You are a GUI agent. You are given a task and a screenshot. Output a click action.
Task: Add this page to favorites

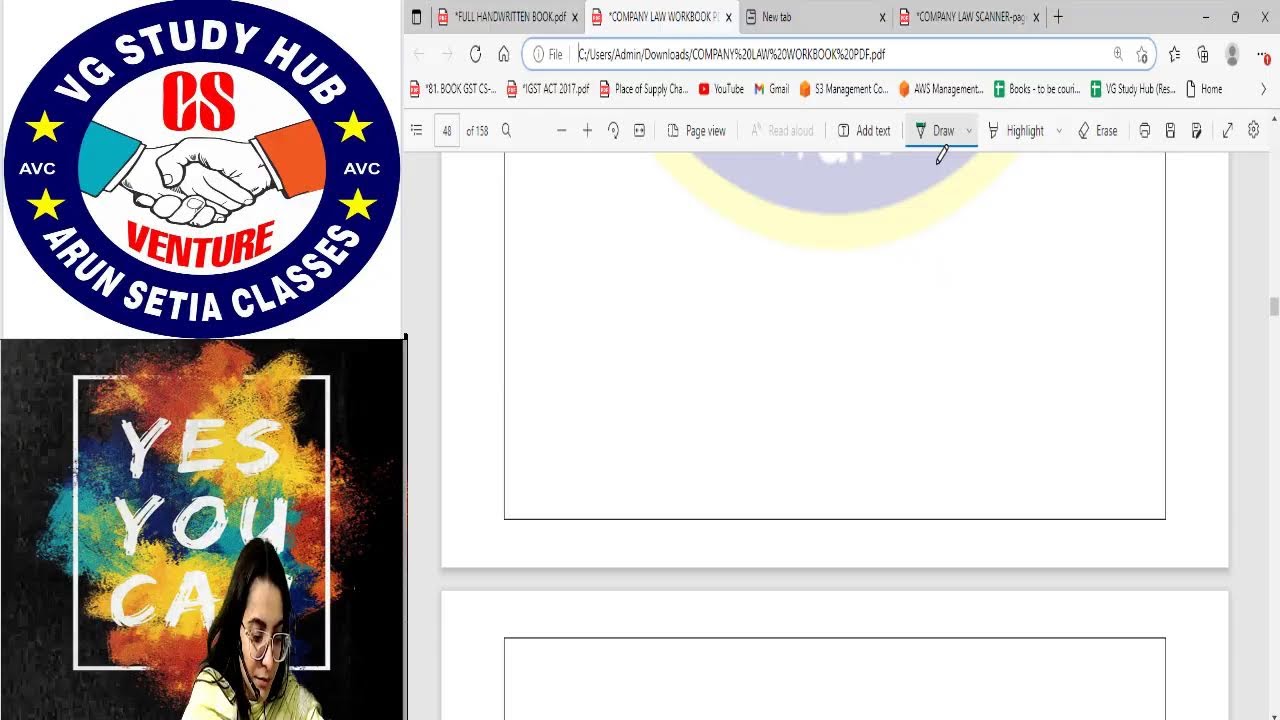click(x=1141, y=54)
